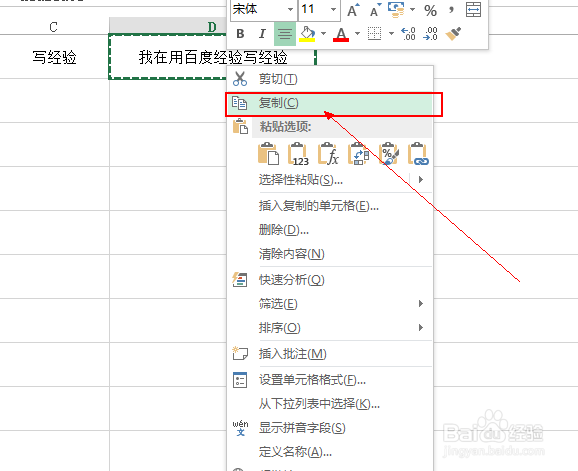
Task: Click insert comment note icon
Action: tap(240, 353)
